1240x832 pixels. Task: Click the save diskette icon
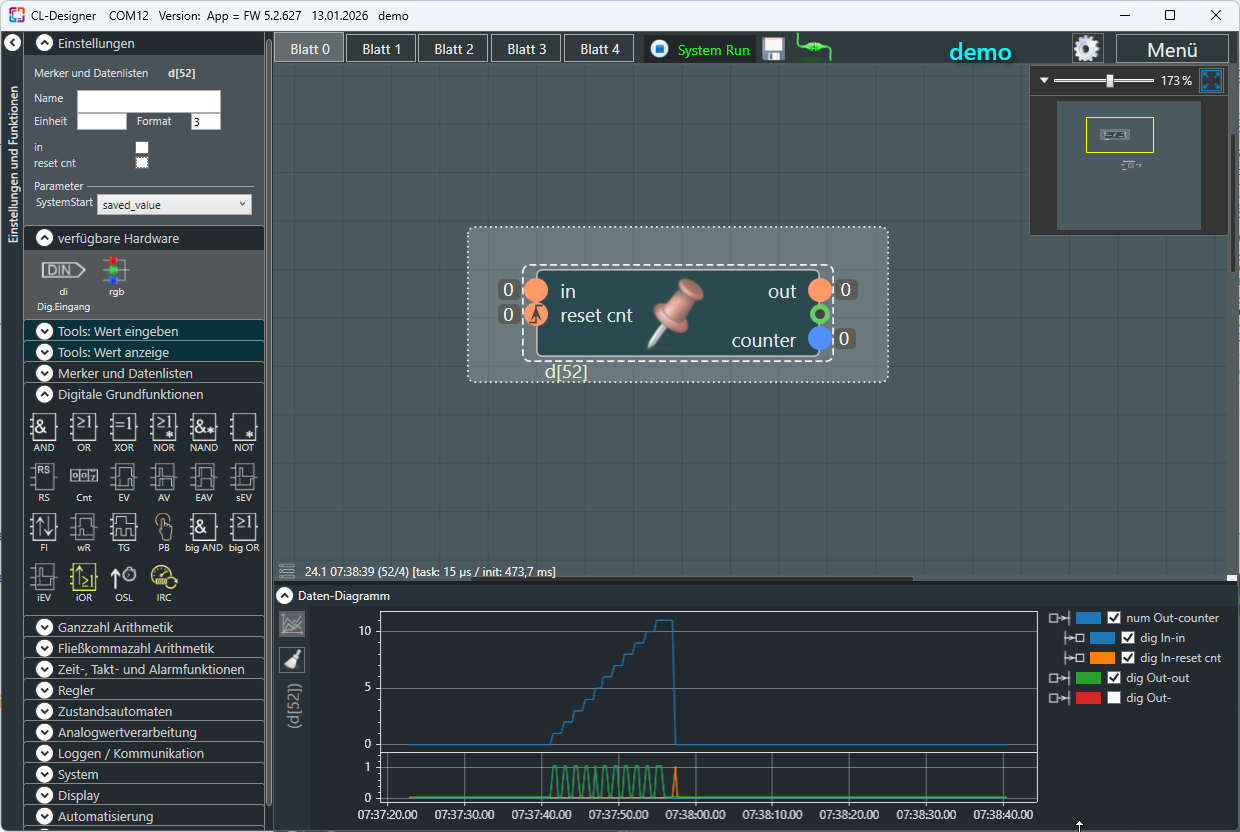tap(773, 49)
